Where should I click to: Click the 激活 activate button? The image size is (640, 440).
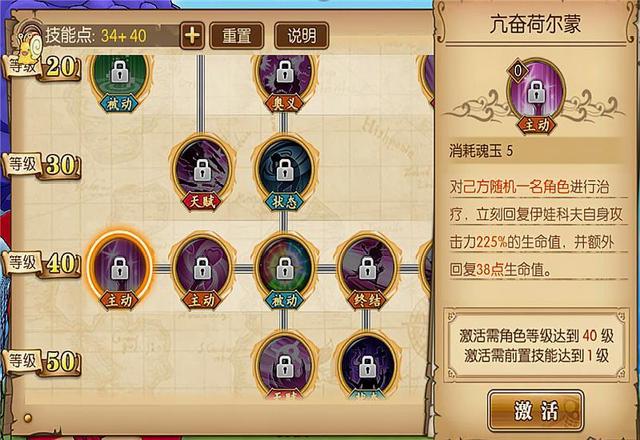(x=536, y=410)
